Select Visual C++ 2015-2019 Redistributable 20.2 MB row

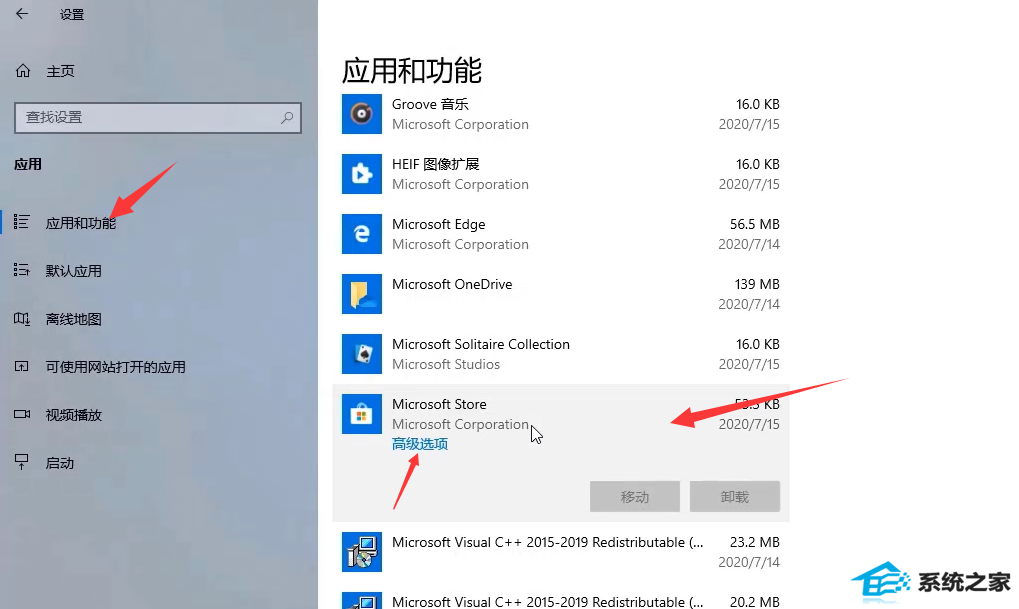pos(561,600)
